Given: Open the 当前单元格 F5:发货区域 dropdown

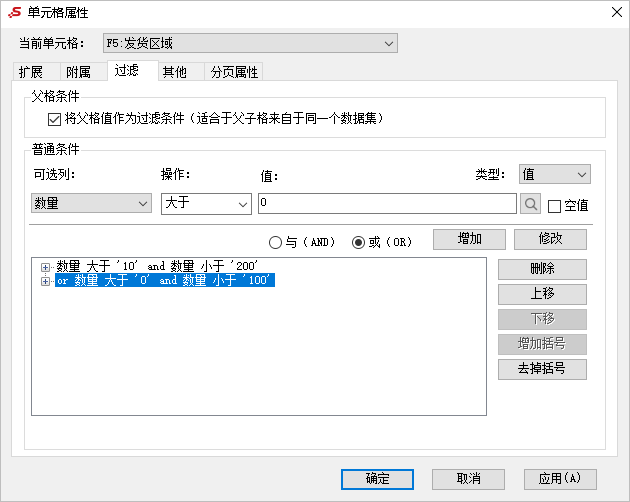Looking at the screenshot, I should click(x=250, y=43).
